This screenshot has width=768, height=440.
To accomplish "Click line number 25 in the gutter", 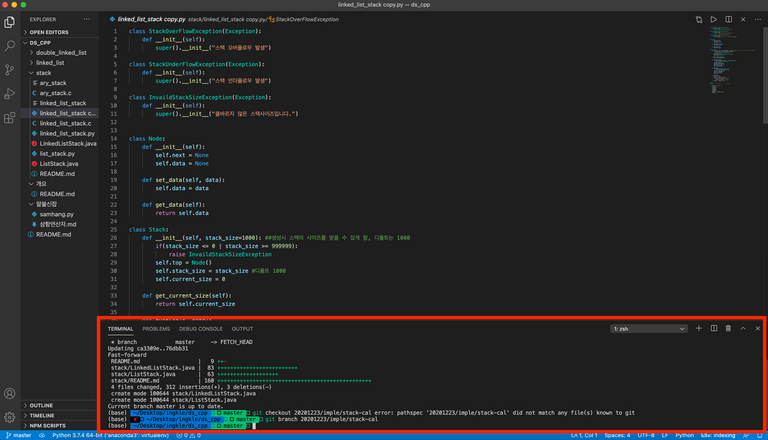I will pyautogui.click(x=114, y=229).
